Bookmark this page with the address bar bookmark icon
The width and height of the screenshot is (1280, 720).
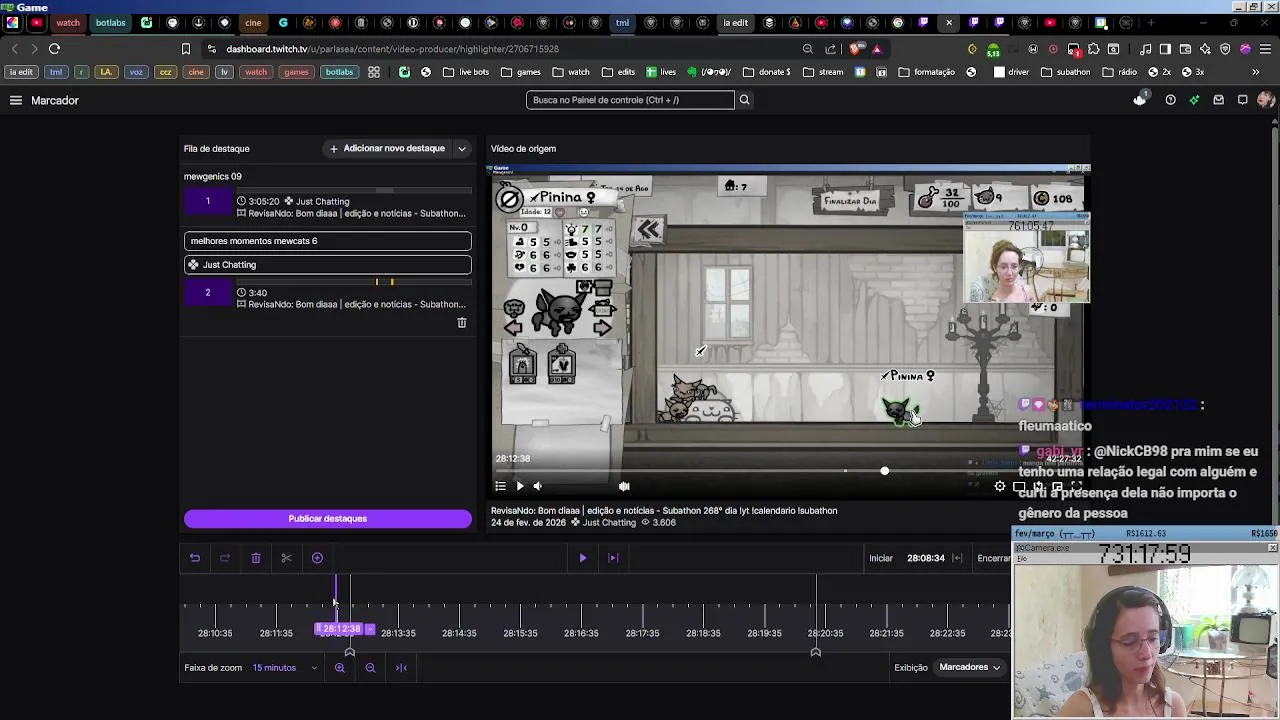(186, 49)
